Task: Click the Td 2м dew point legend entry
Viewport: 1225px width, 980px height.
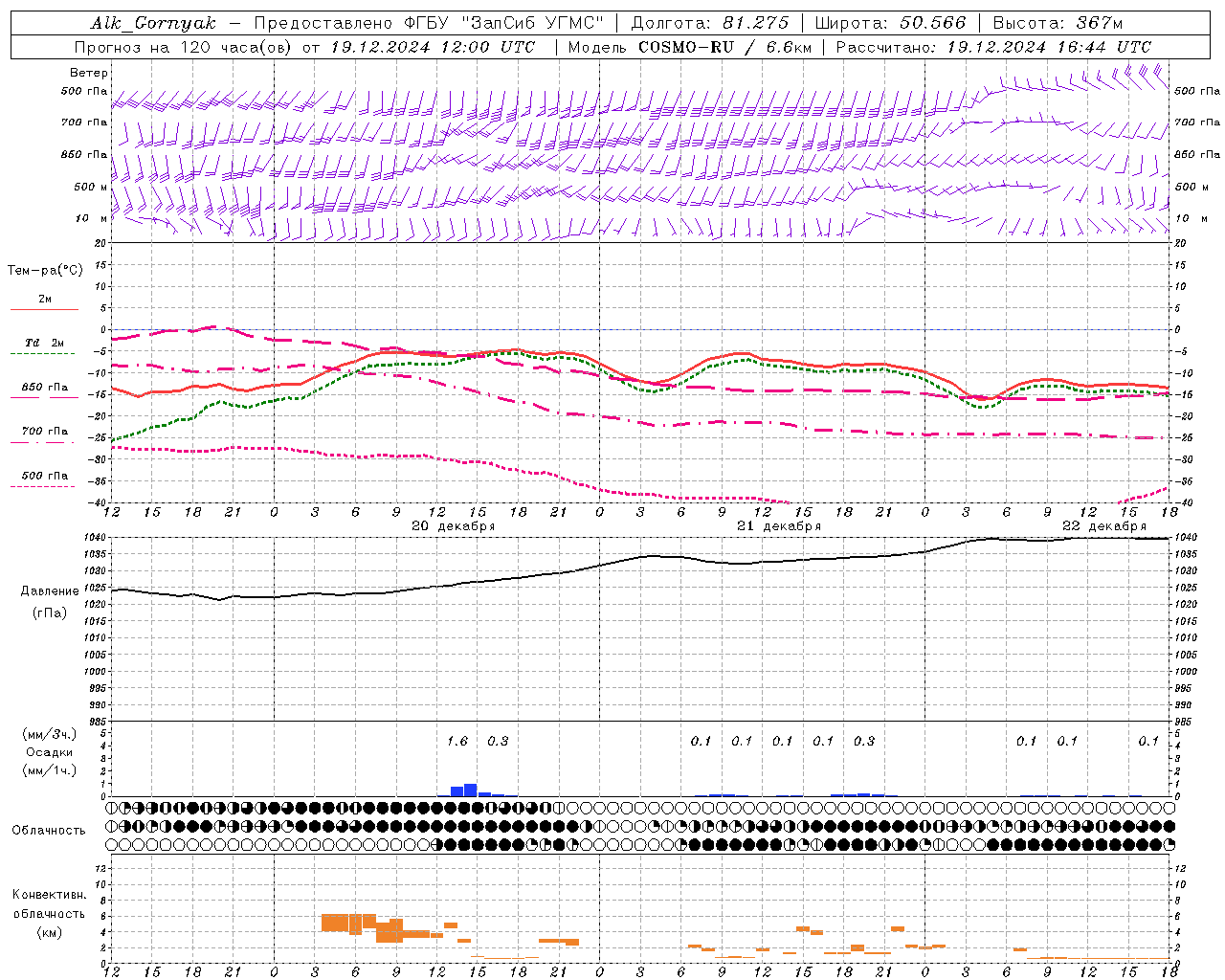Action: pyautogui.click(x=45, y=343)
